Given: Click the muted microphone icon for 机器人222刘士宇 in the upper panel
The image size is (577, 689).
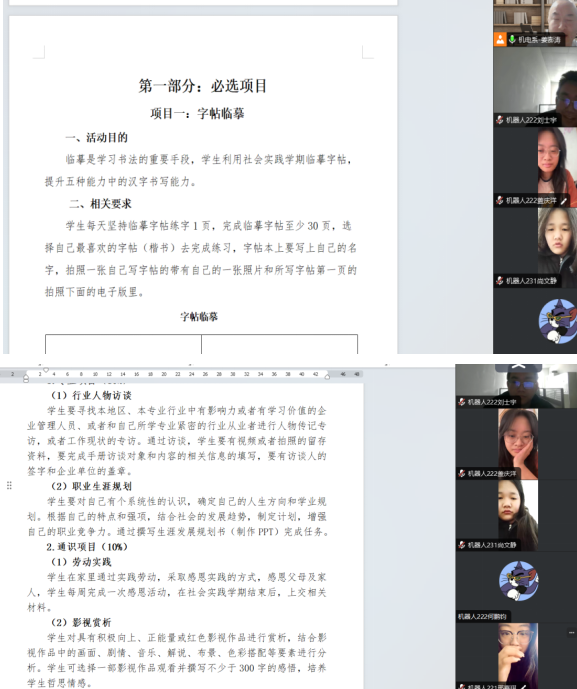Looking at the screenshot, I should pyautogui.click(x=500, y=120).
